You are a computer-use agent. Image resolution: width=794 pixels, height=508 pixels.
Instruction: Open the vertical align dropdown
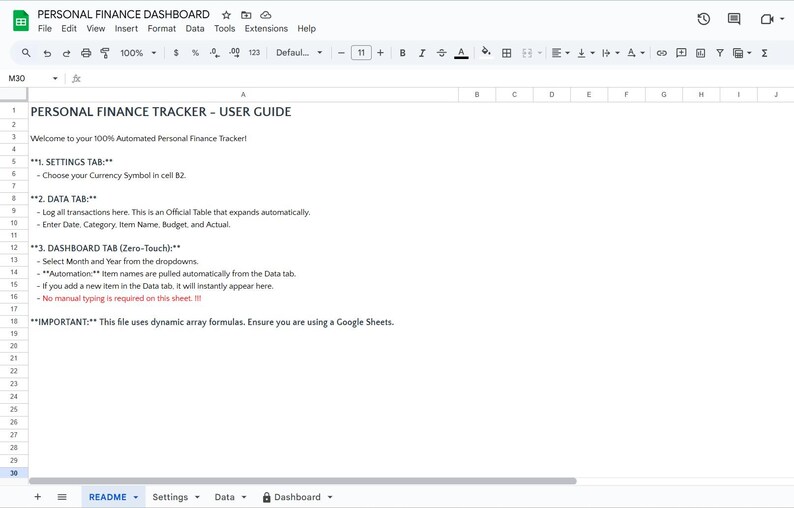coord(586,53)
